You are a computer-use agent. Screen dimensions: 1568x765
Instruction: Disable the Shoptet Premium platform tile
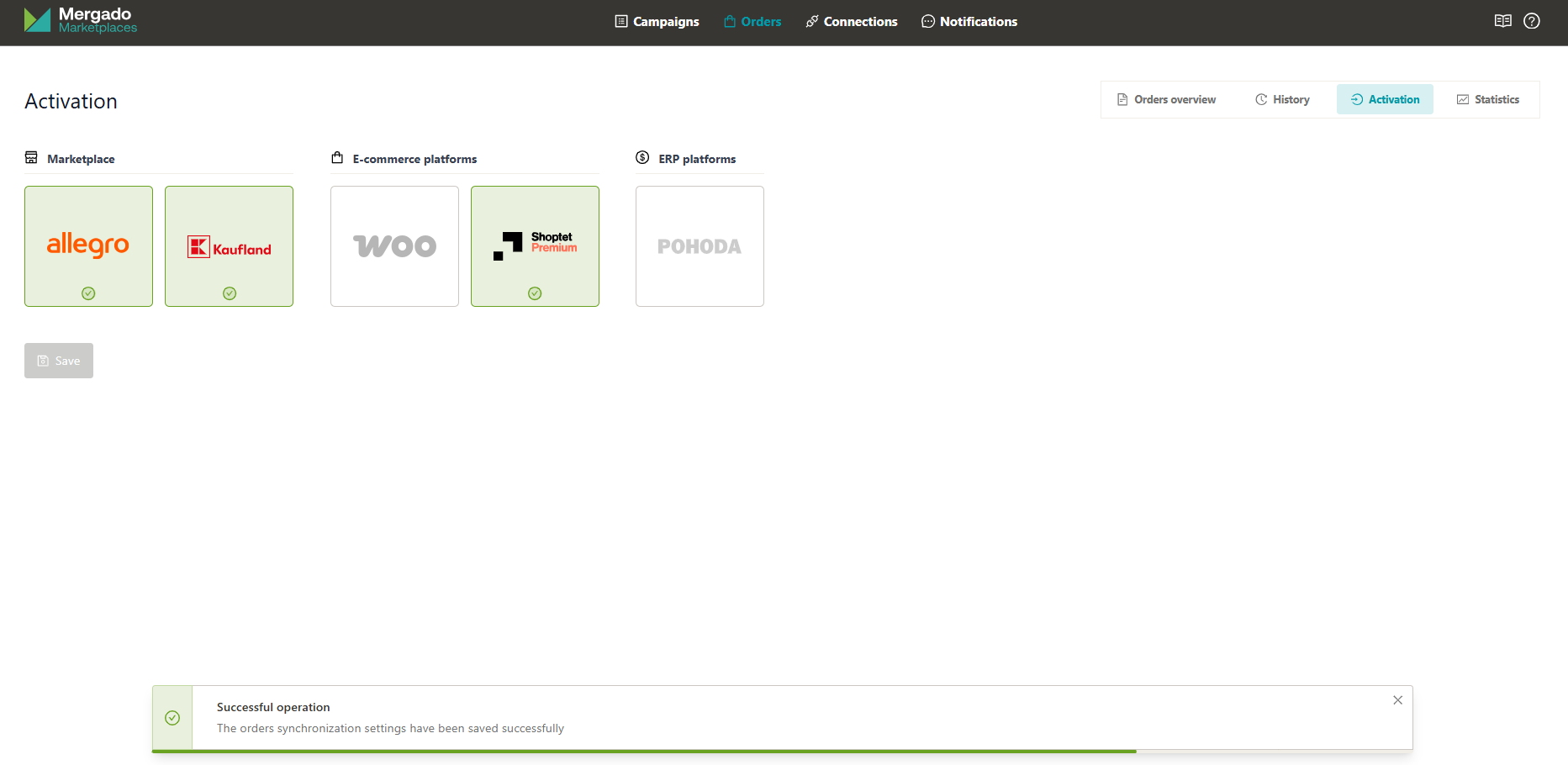(x=535, y=246)
